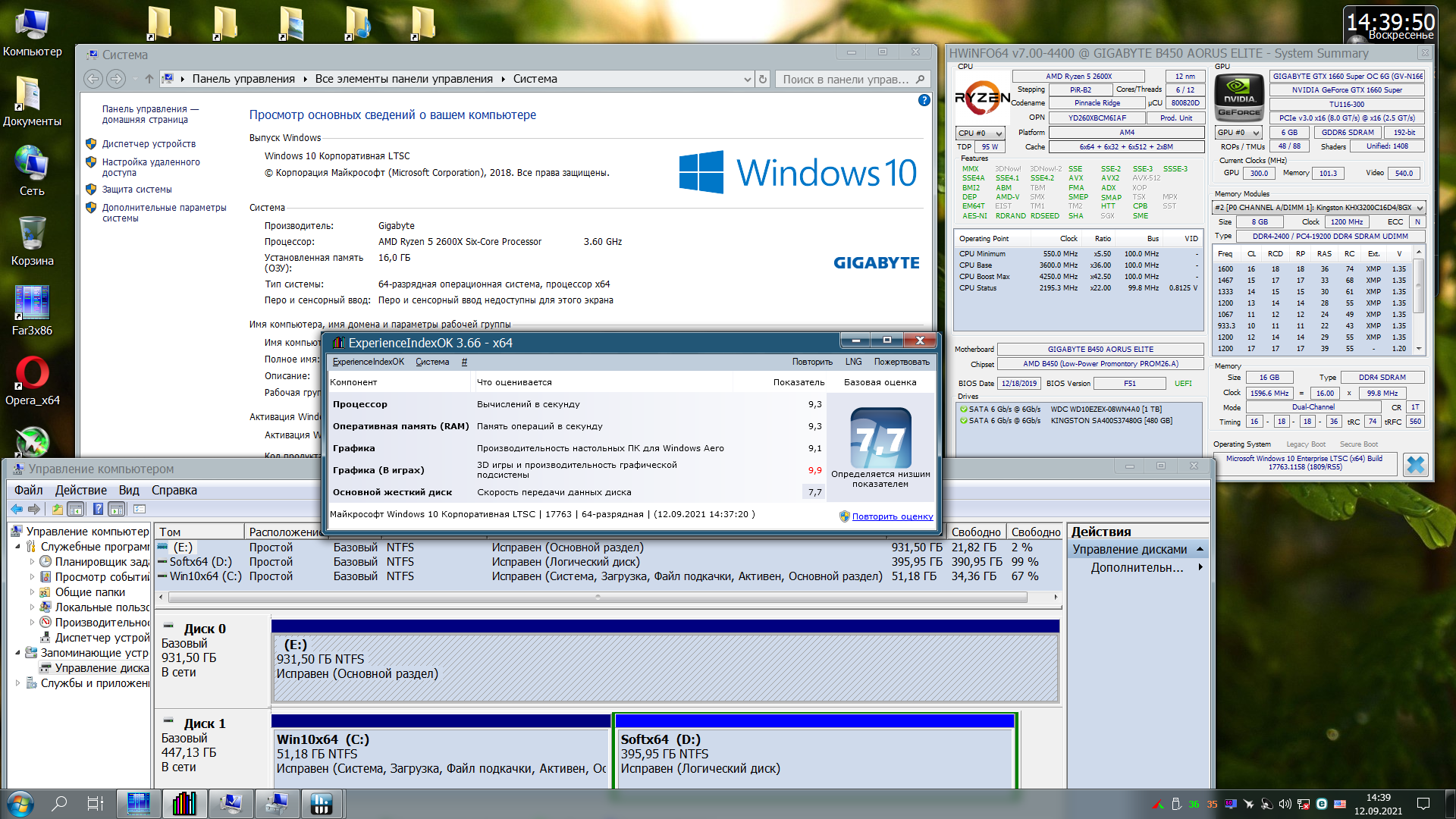The height and width of the screenshot is (819, 1456).
Task: Expand Планировщик заданий tree node
Action: click(32, 562)
